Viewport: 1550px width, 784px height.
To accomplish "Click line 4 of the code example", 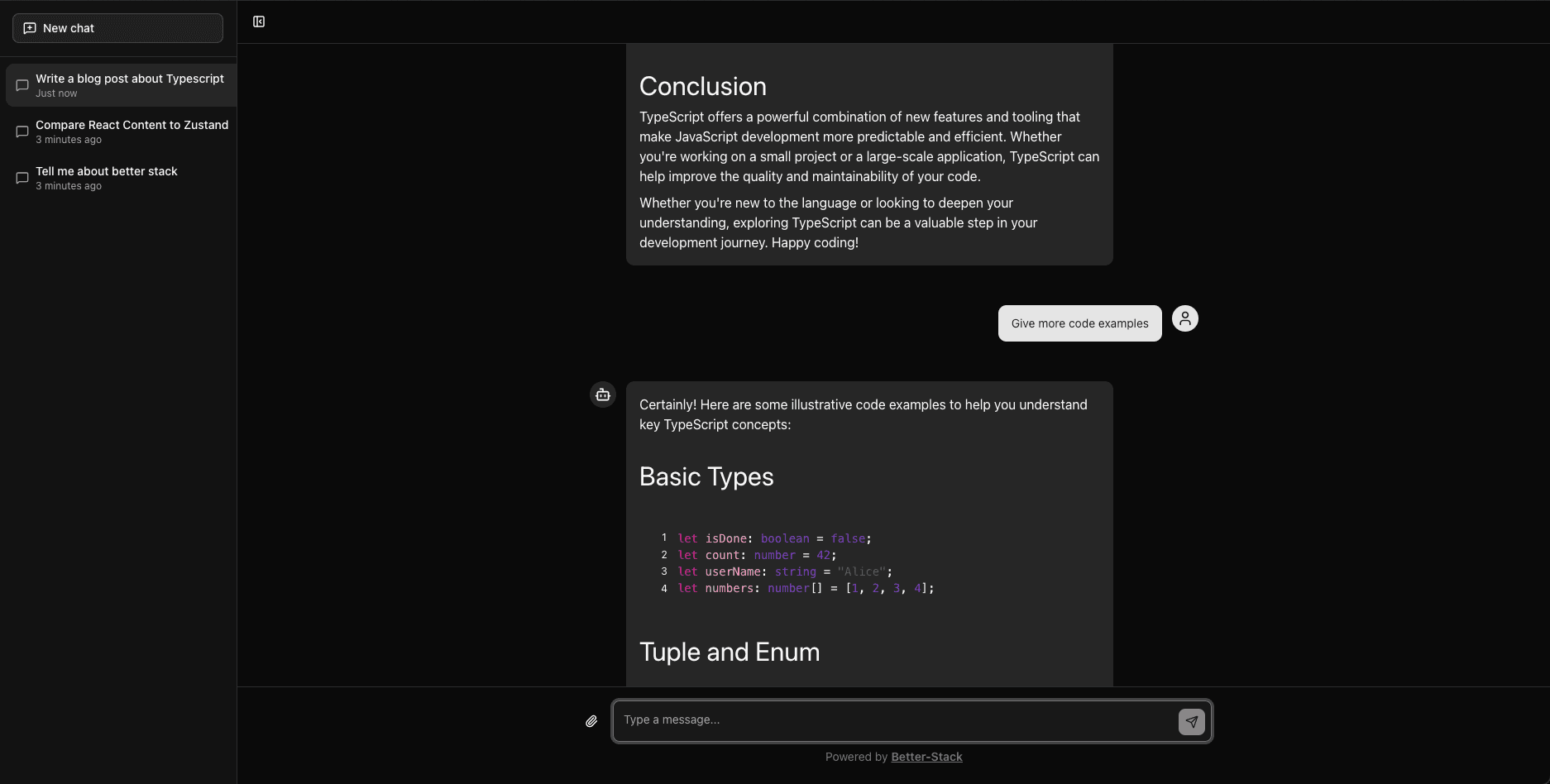I will coord(802,588).
